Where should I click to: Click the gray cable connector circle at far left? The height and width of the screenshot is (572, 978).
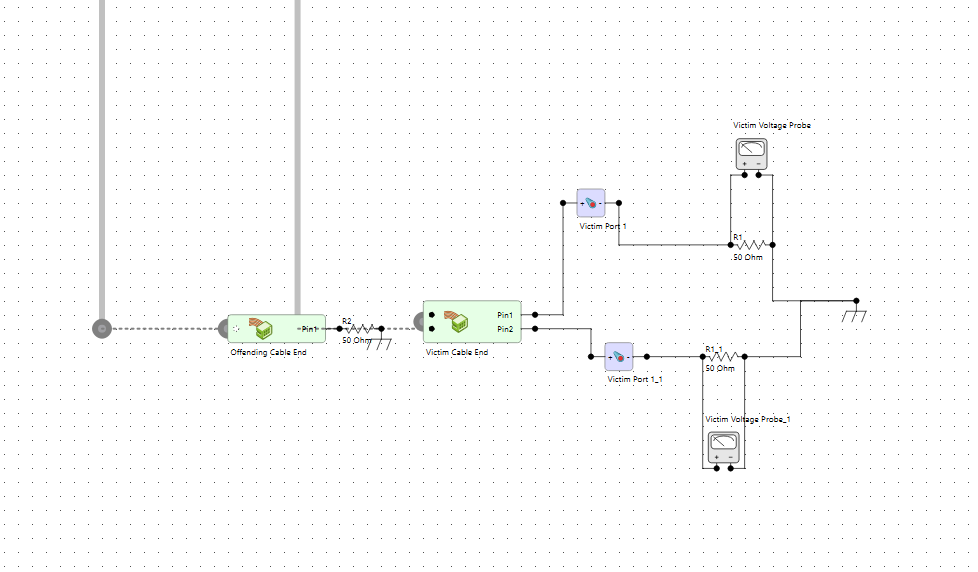pyautogui.click(x=102, y=328)
